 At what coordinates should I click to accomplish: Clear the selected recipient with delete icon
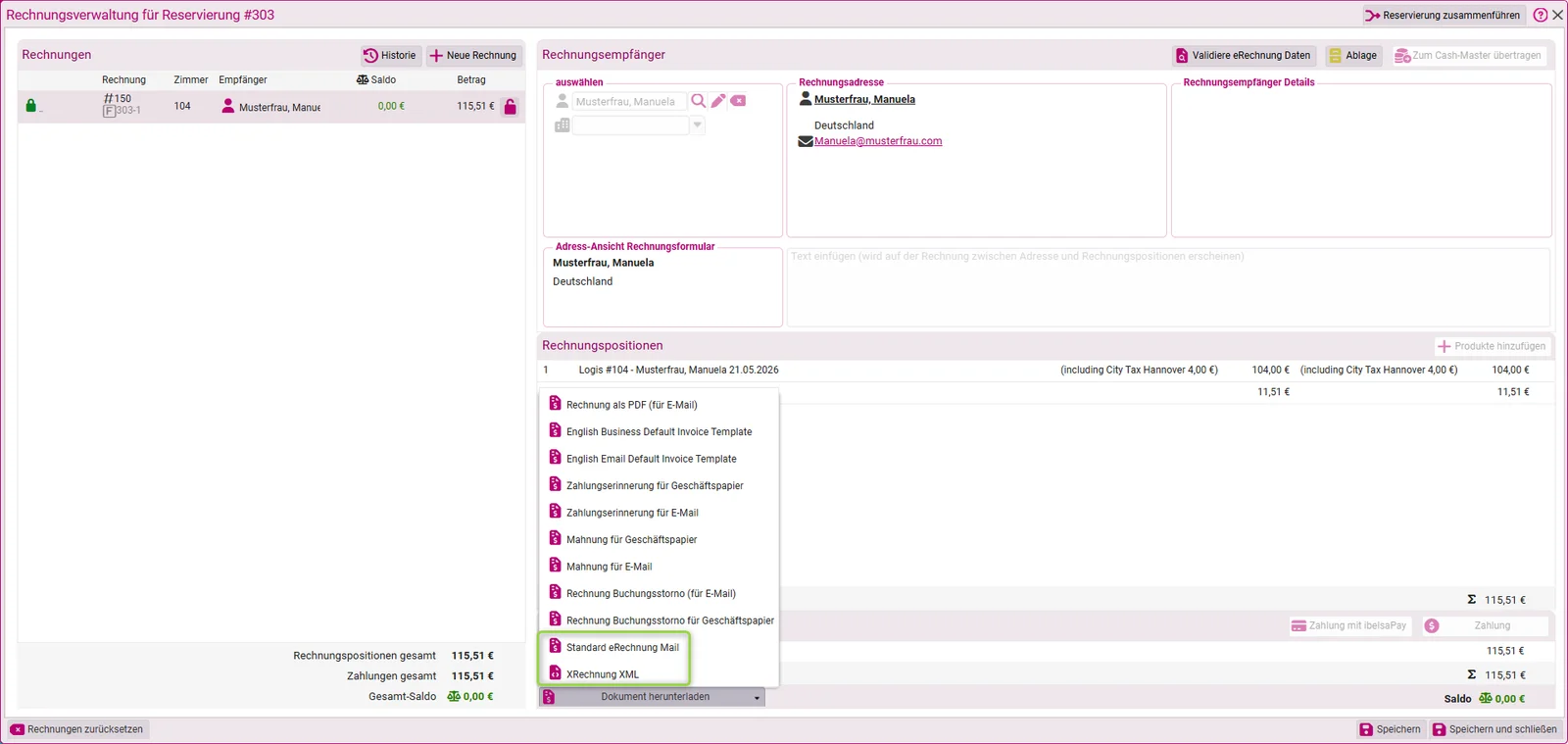[x=738, y=101]
